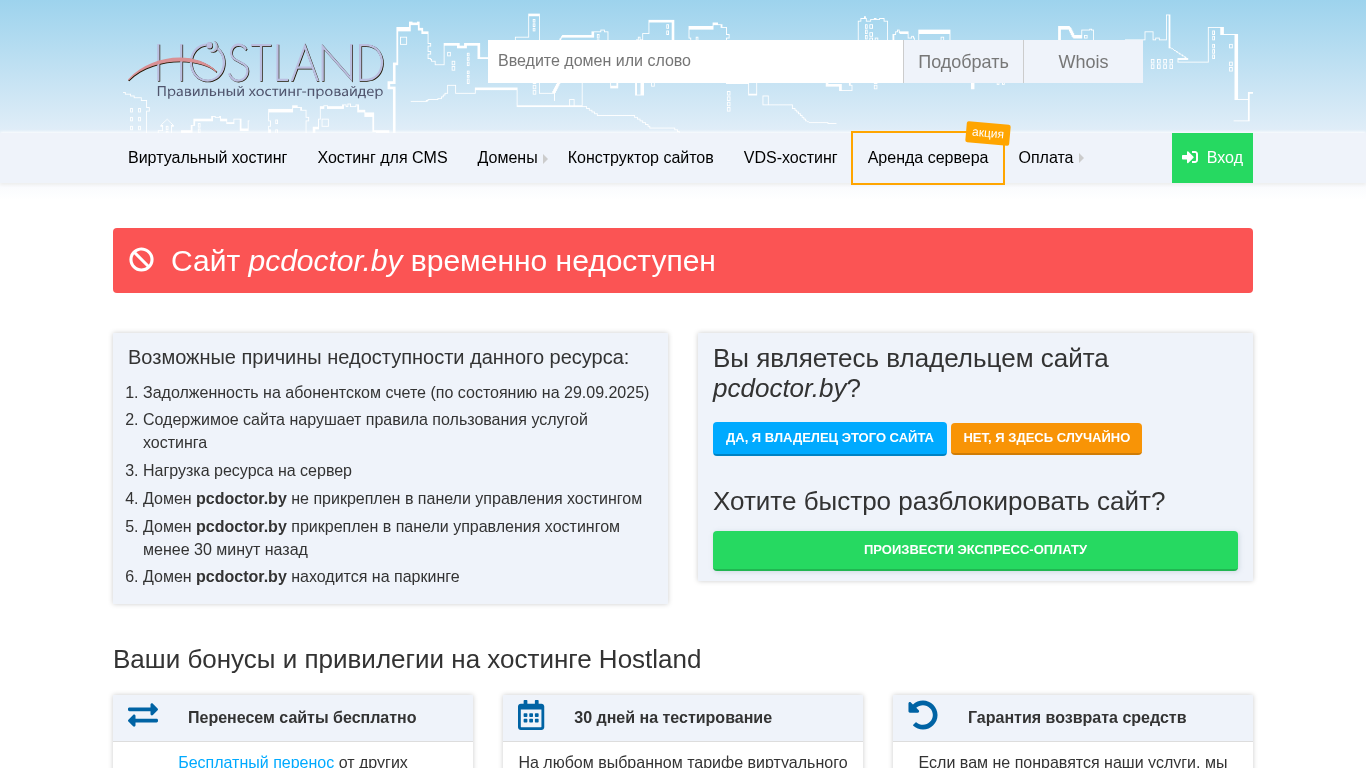Click the refund circular arrow icon
The width and height of the screenshot is (1366, 768).
[922, 716]
